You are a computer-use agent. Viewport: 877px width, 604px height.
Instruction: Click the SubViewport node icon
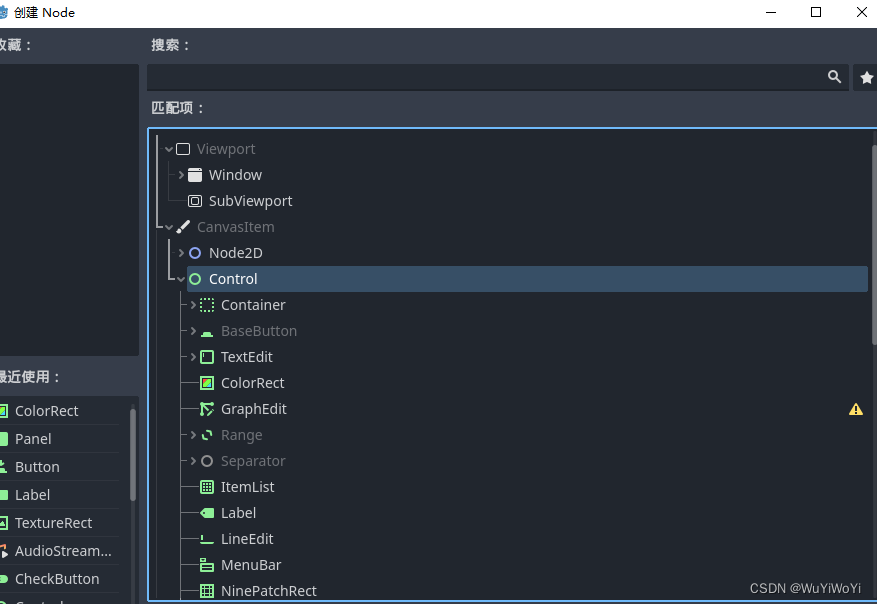click(x=195, y=201)
